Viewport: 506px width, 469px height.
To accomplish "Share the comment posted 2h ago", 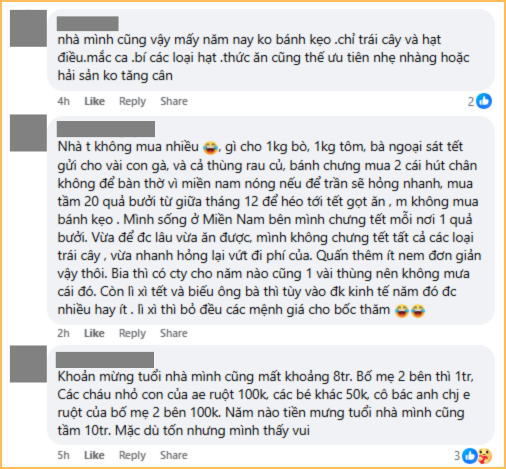I will coord(174,333).
